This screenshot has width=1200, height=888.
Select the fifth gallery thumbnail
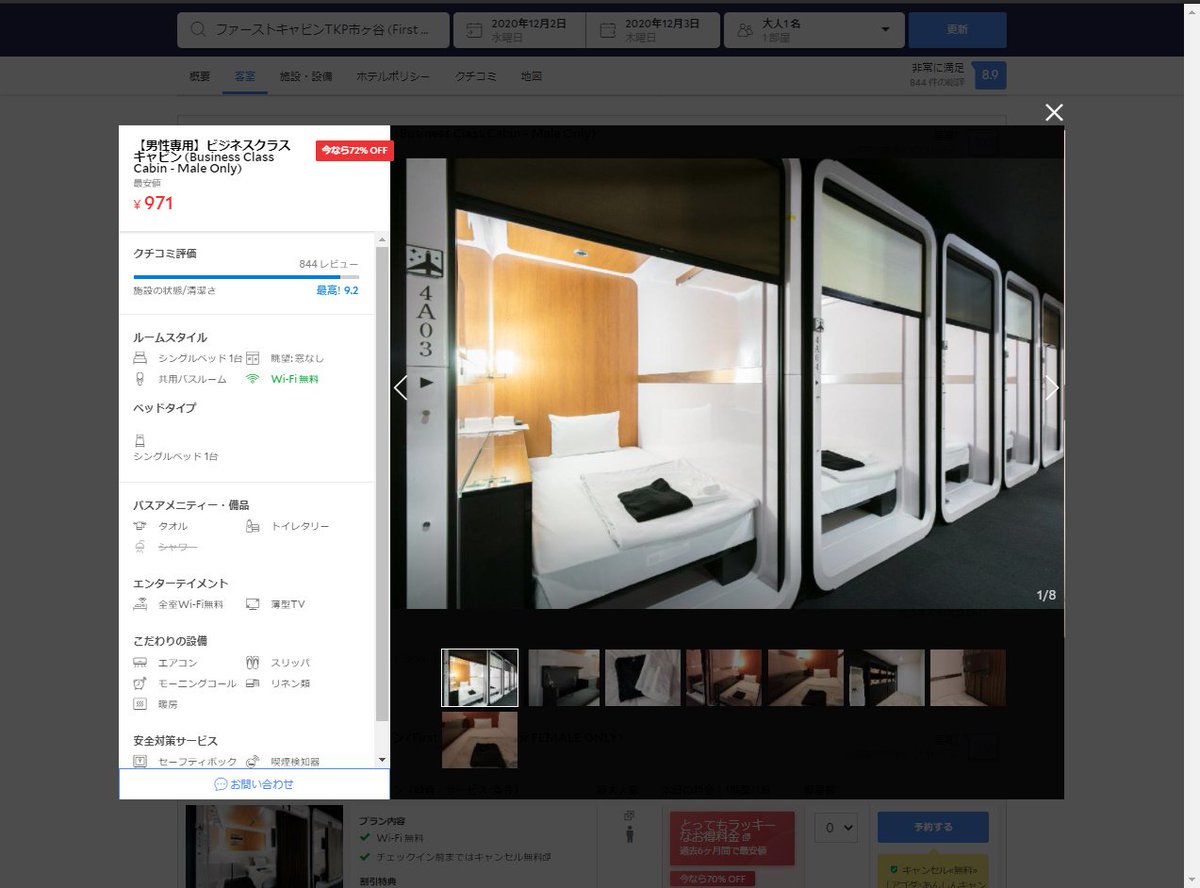coord(806,678)
